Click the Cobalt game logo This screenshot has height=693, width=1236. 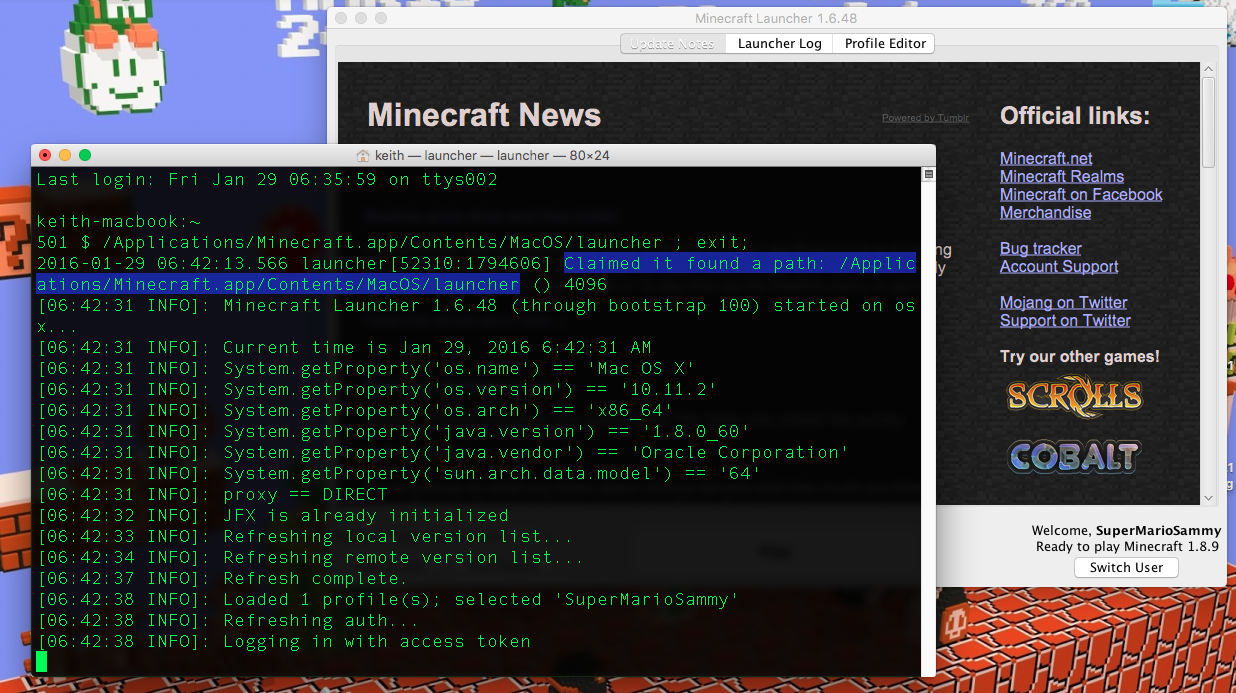[x=1073, y=456]
